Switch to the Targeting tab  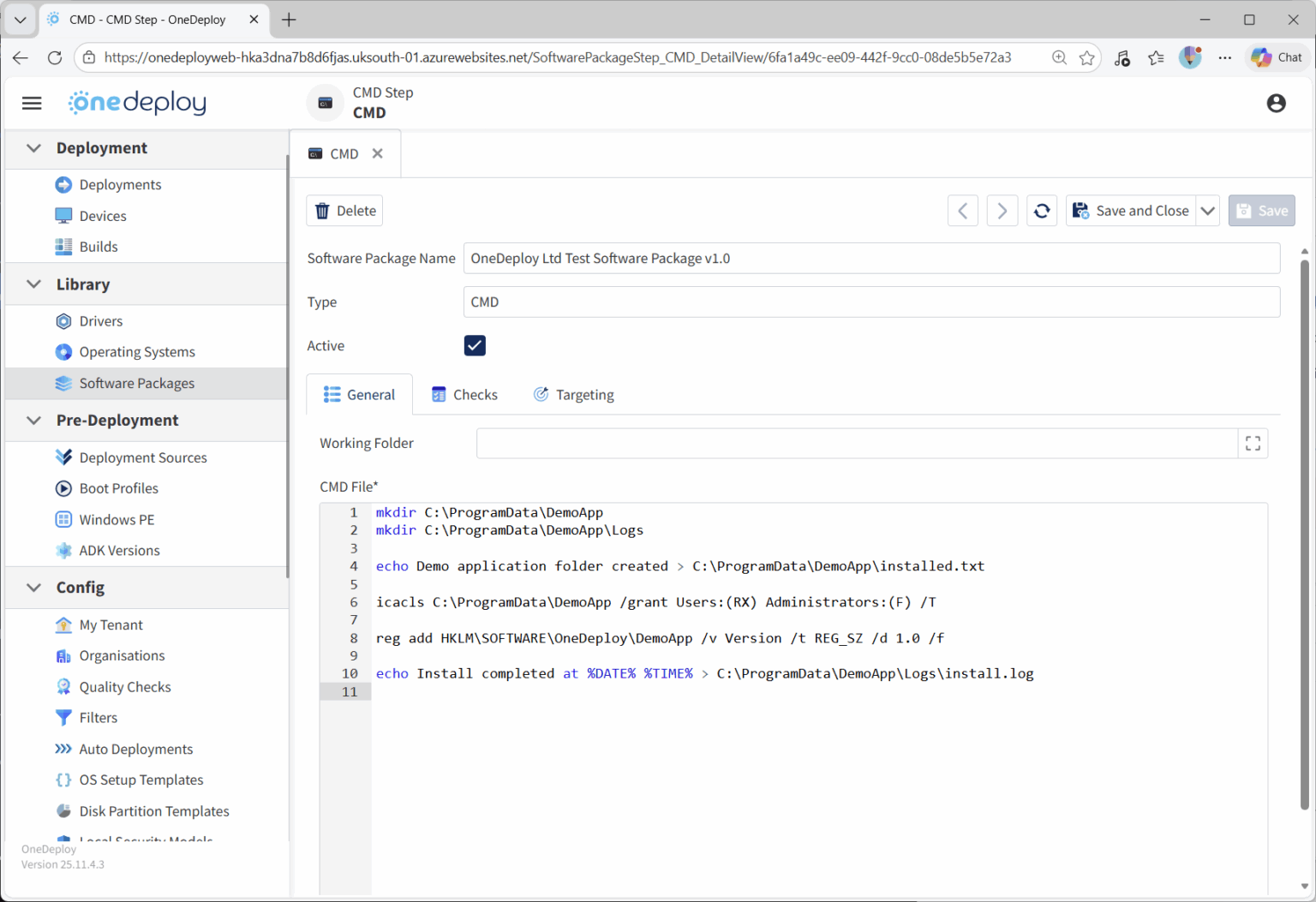click(x=574, y=395)
